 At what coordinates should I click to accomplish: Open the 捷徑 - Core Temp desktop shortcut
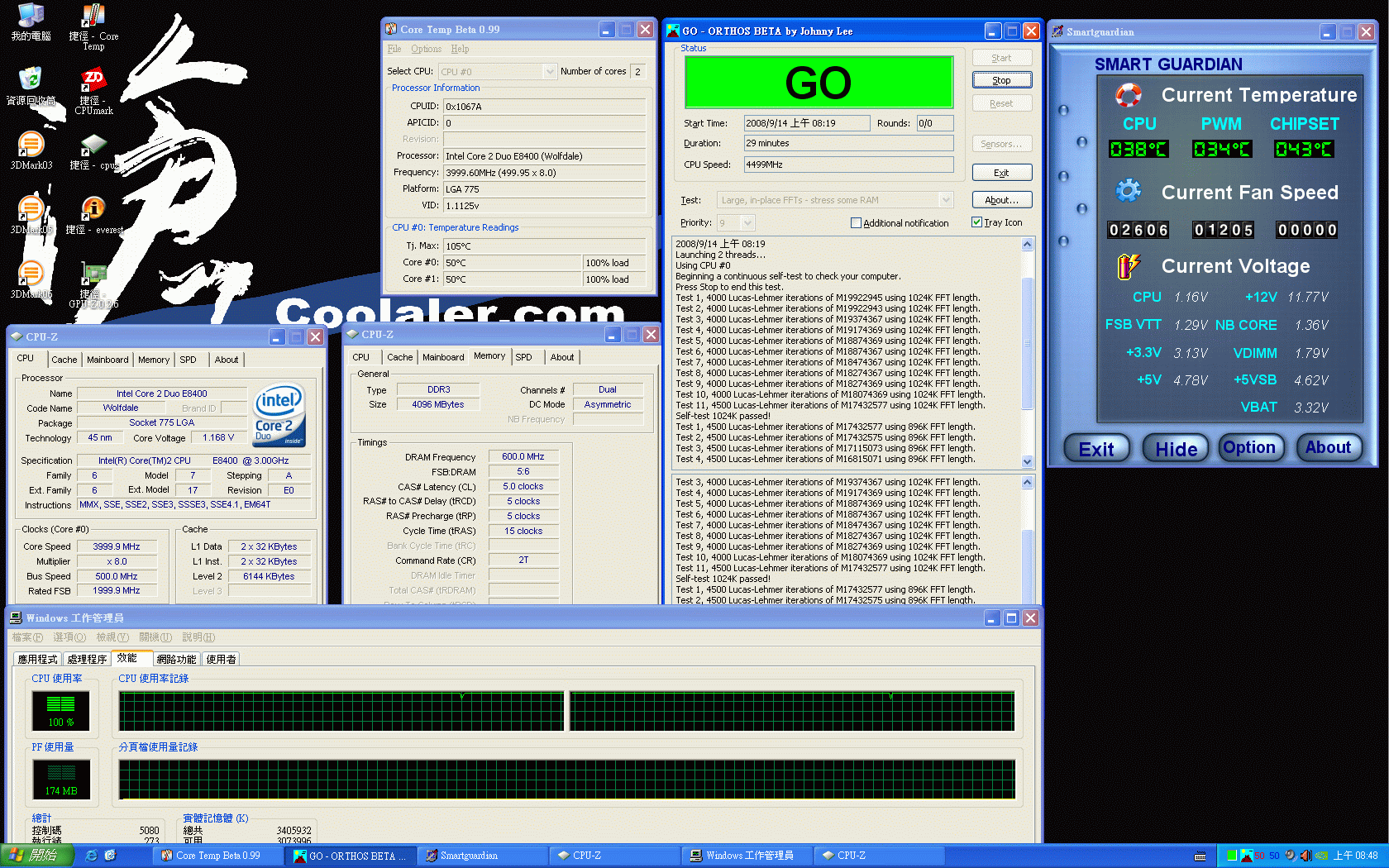tap(93, 27)
